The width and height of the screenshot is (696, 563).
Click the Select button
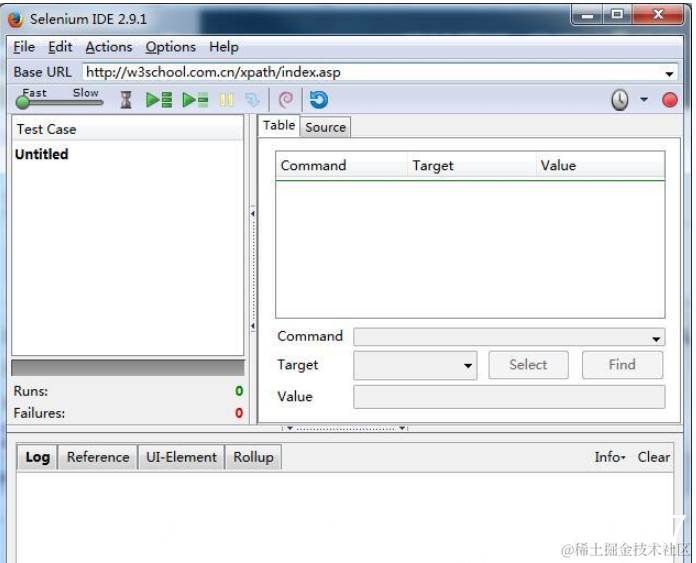pyautogui.click(x=528, y=365)
